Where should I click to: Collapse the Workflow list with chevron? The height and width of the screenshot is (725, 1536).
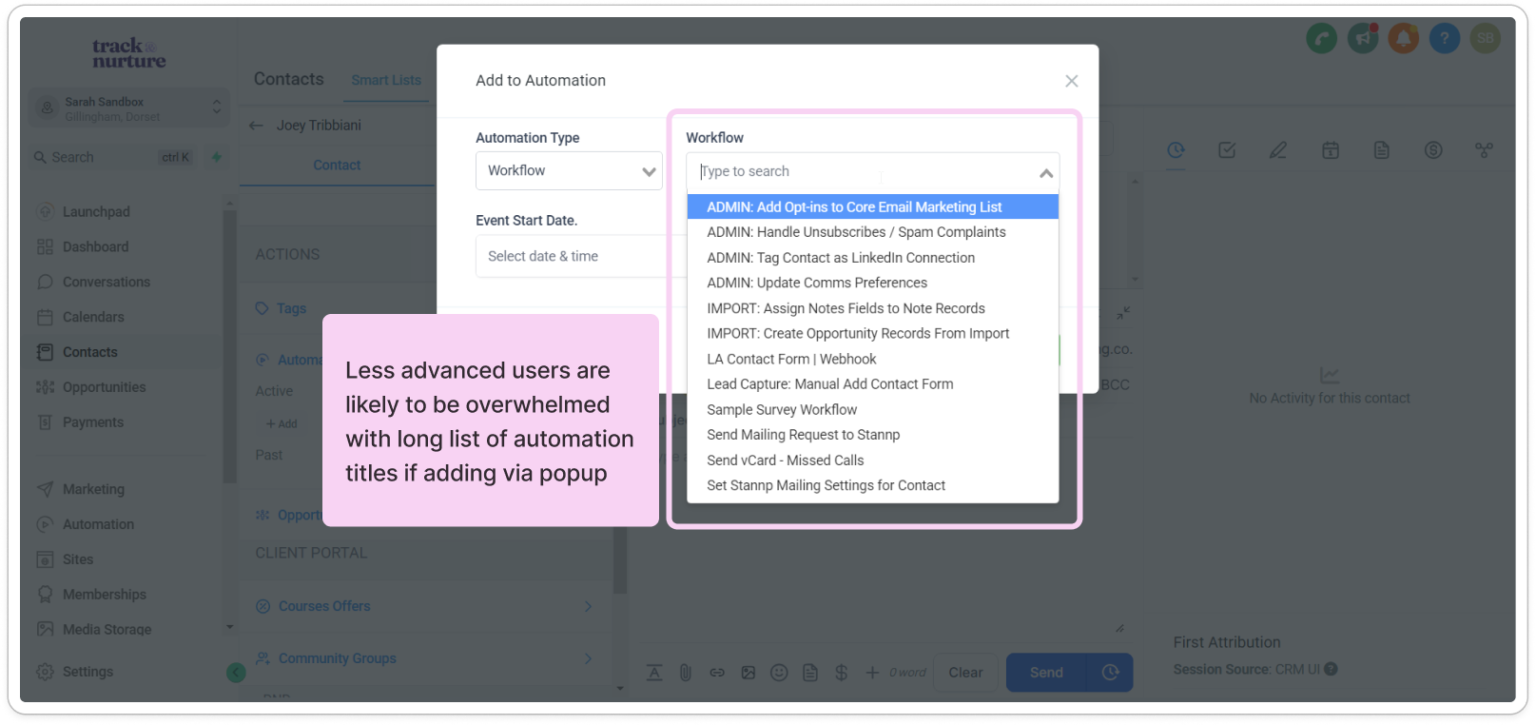tap(1046, 173)
